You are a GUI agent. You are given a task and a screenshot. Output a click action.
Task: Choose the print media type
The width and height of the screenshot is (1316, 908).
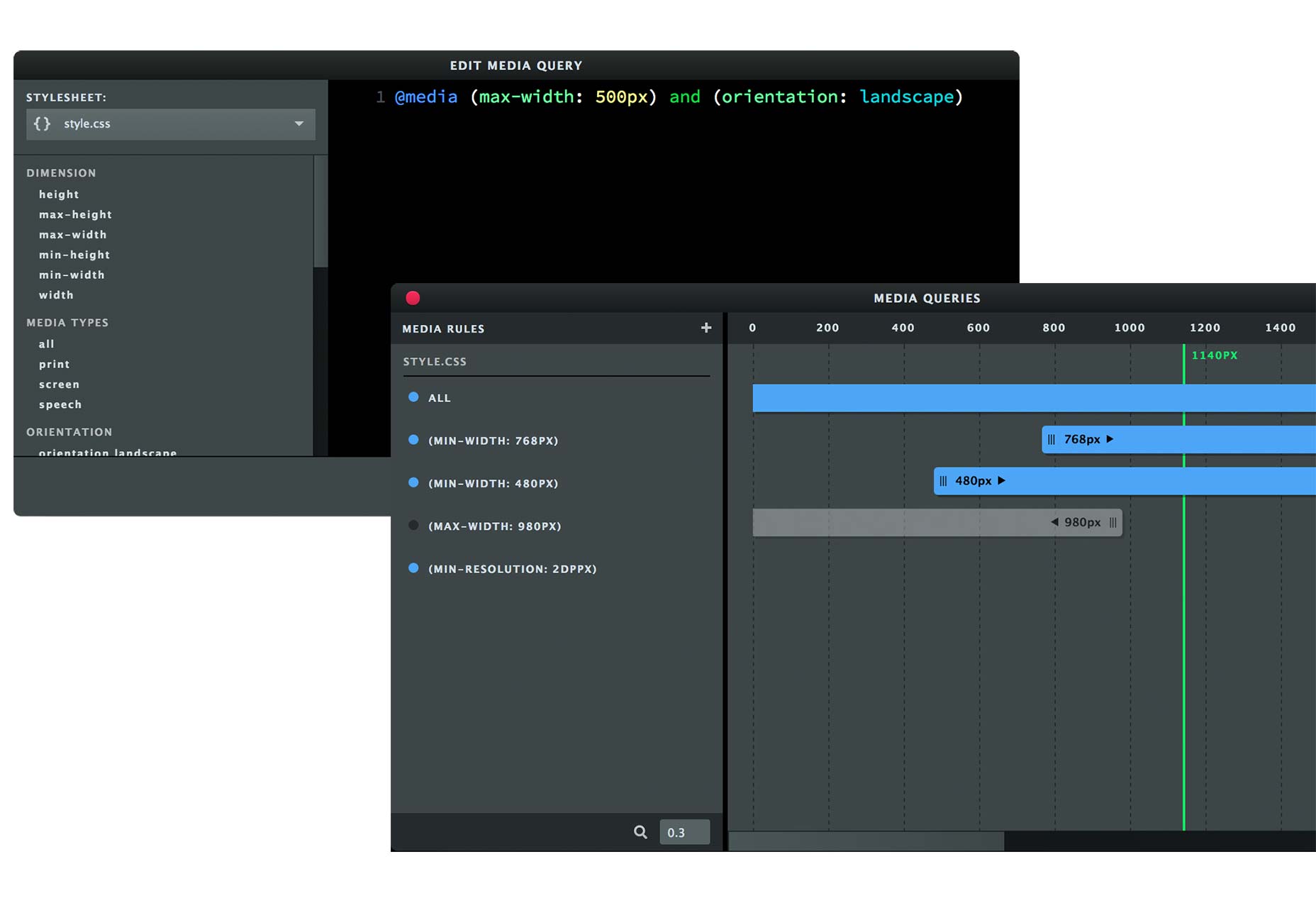pyautogui.click(x=55, y=364)
